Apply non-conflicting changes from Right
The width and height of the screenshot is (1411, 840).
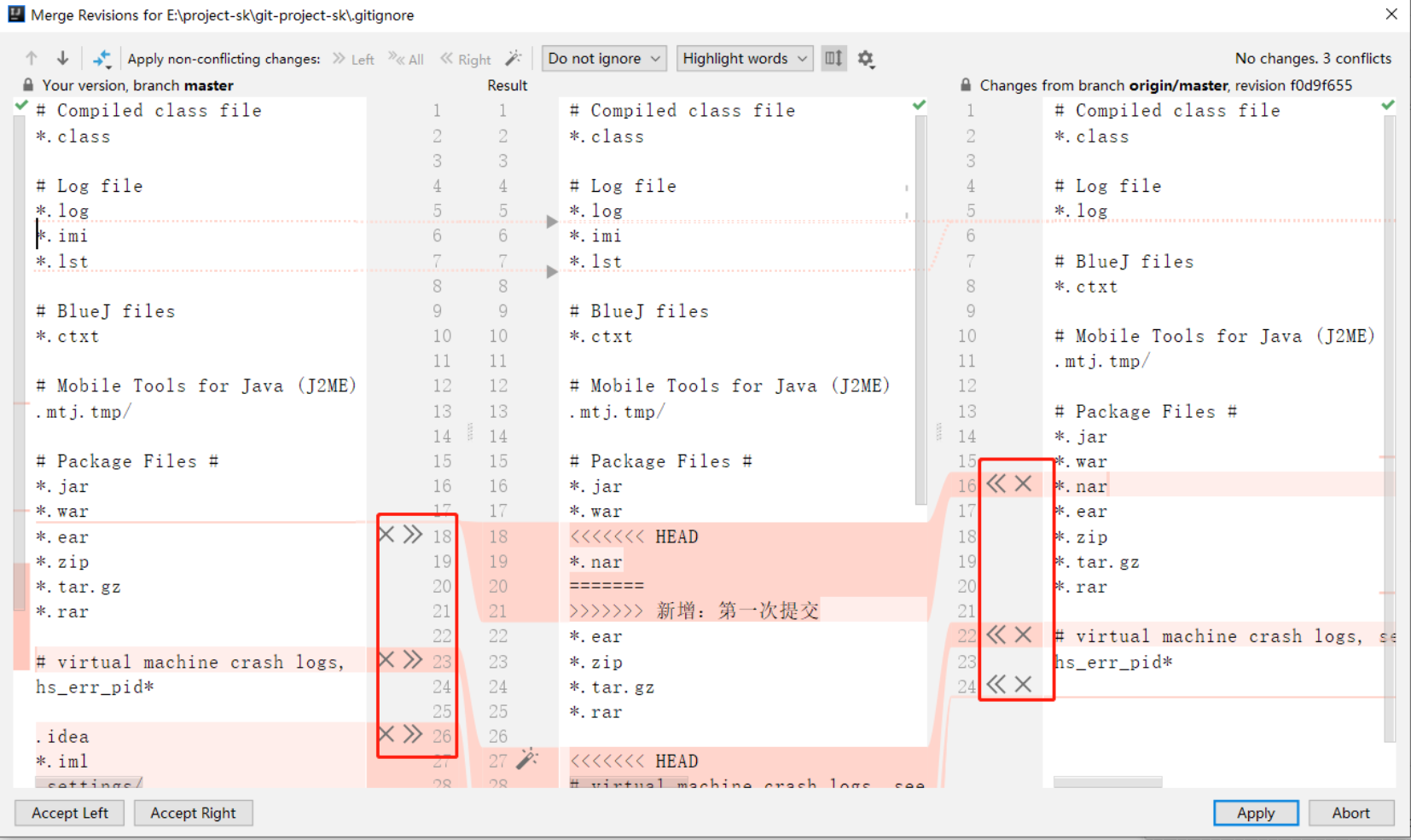tap(466, 59)
